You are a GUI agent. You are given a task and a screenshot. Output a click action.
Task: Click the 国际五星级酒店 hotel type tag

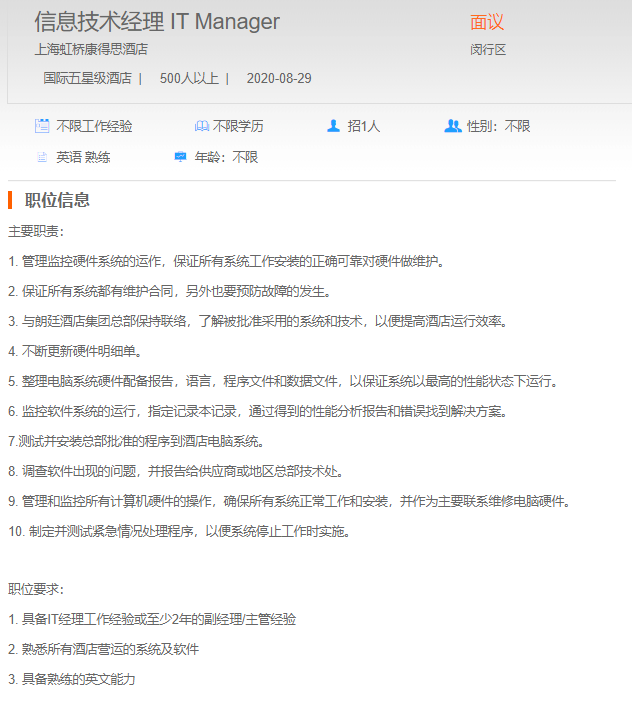(x=87, y=78)
